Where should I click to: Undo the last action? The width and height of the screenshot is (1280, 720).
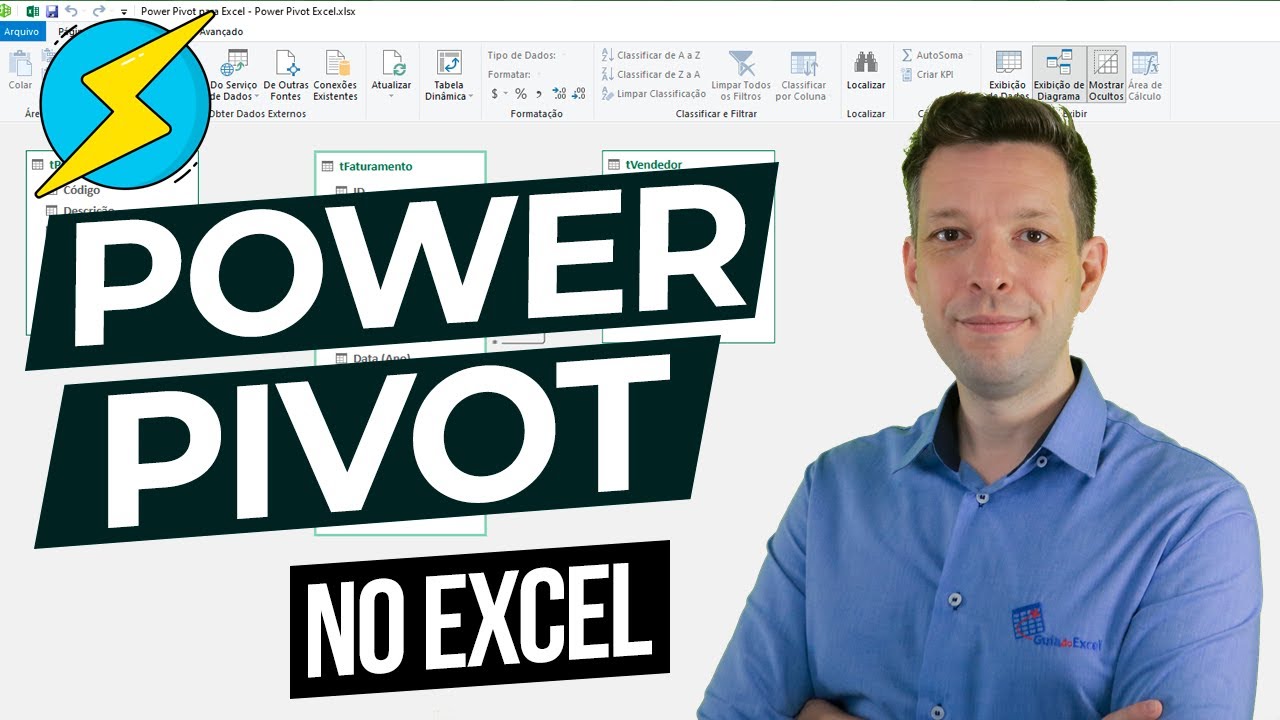pos(71,11)
